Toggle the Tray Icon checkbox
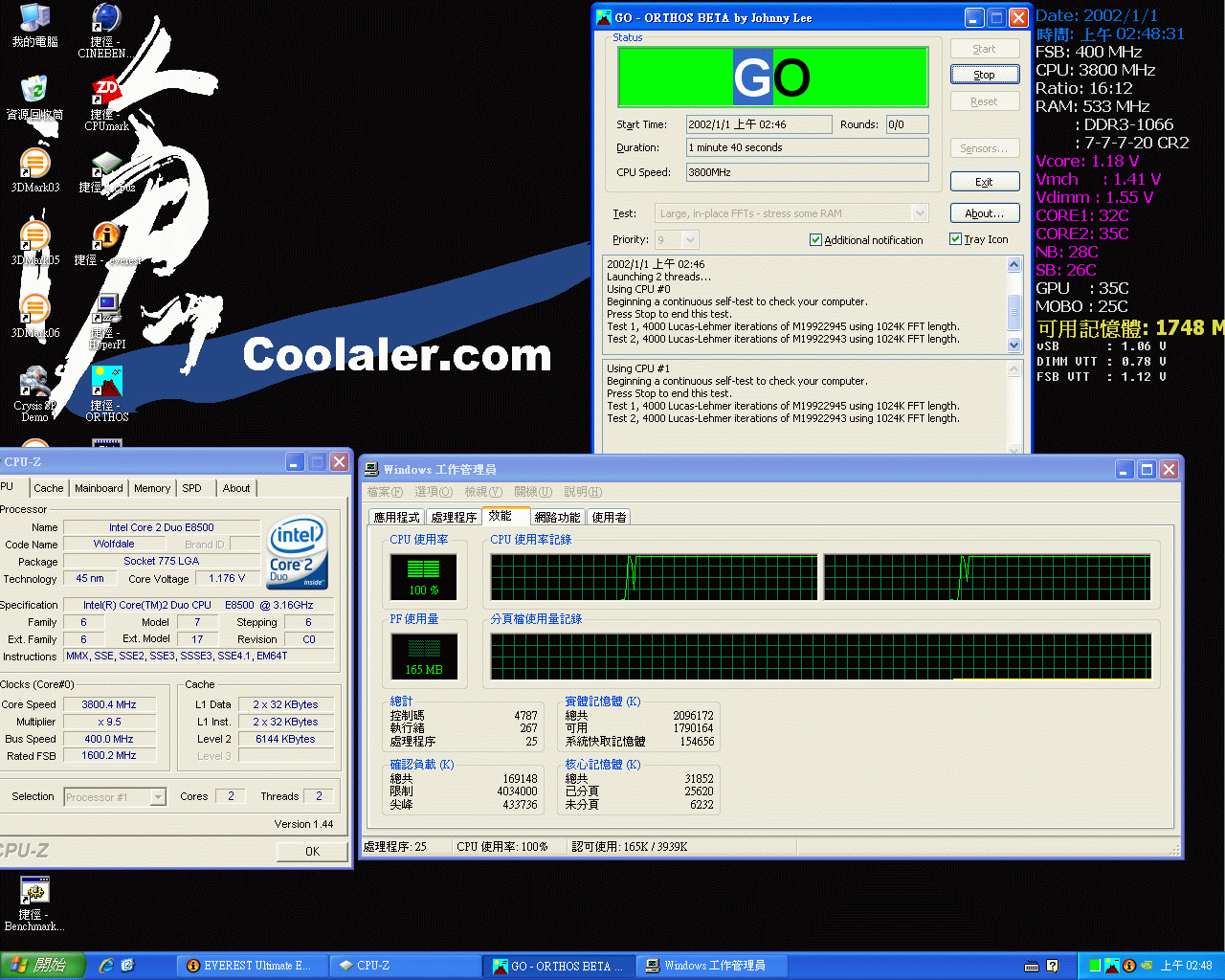This screenshot has height=980, width=1225. click(x=955, y=239)
